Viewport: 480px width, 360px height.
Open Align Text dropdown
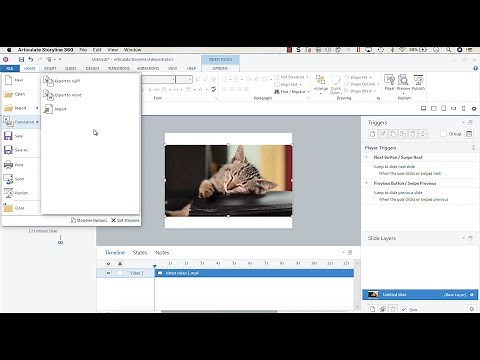point(288,84)
